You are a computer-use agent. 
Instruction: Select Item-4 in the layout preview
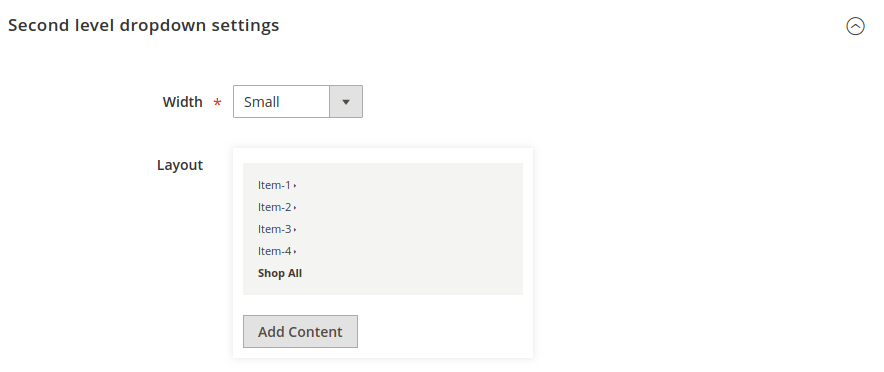[274, 251]
